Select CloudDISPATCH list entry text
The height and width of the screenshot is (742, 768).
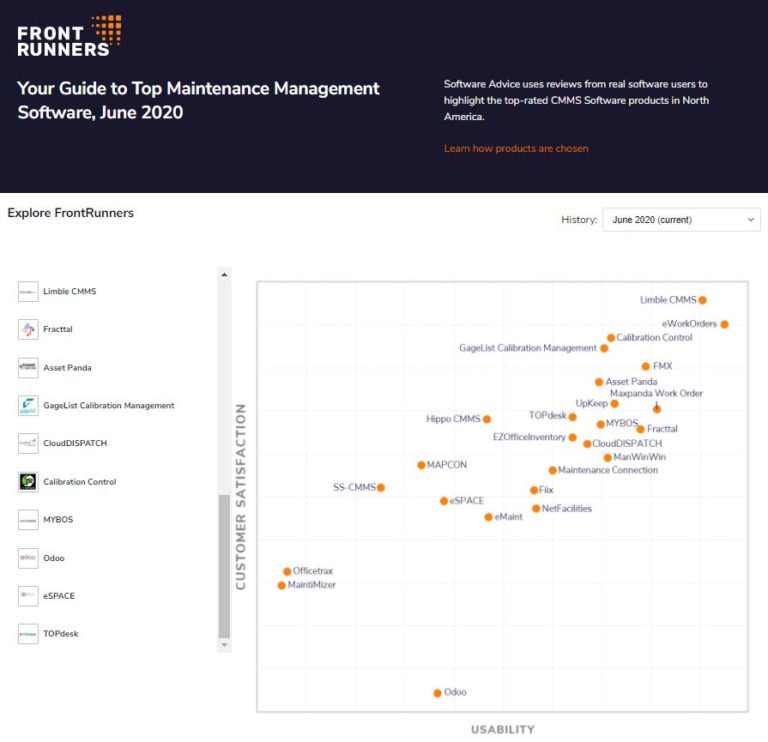(75, 443)
